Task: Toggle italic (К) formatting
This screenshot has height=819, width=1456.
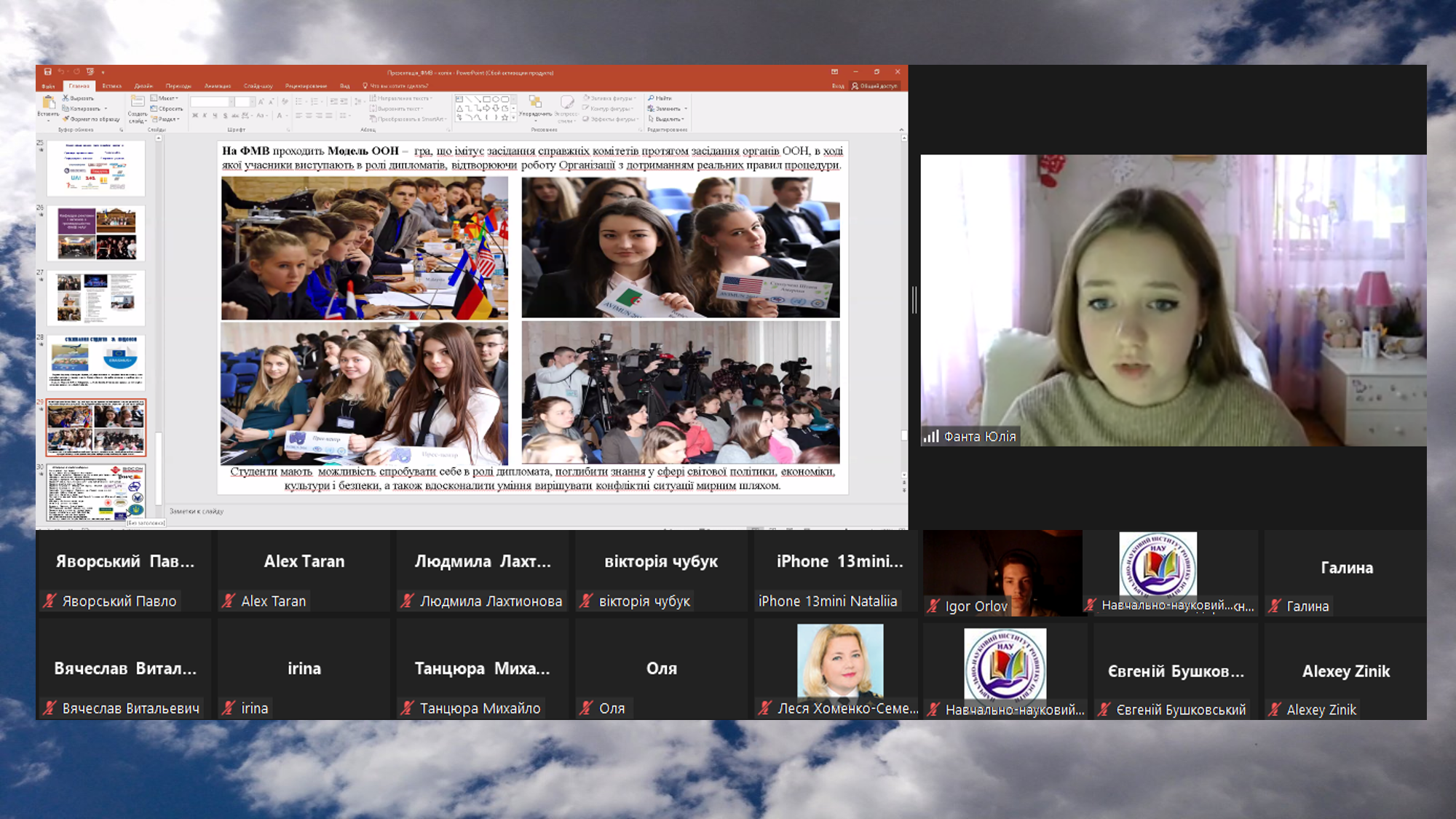Action: [x=205, y=115]
